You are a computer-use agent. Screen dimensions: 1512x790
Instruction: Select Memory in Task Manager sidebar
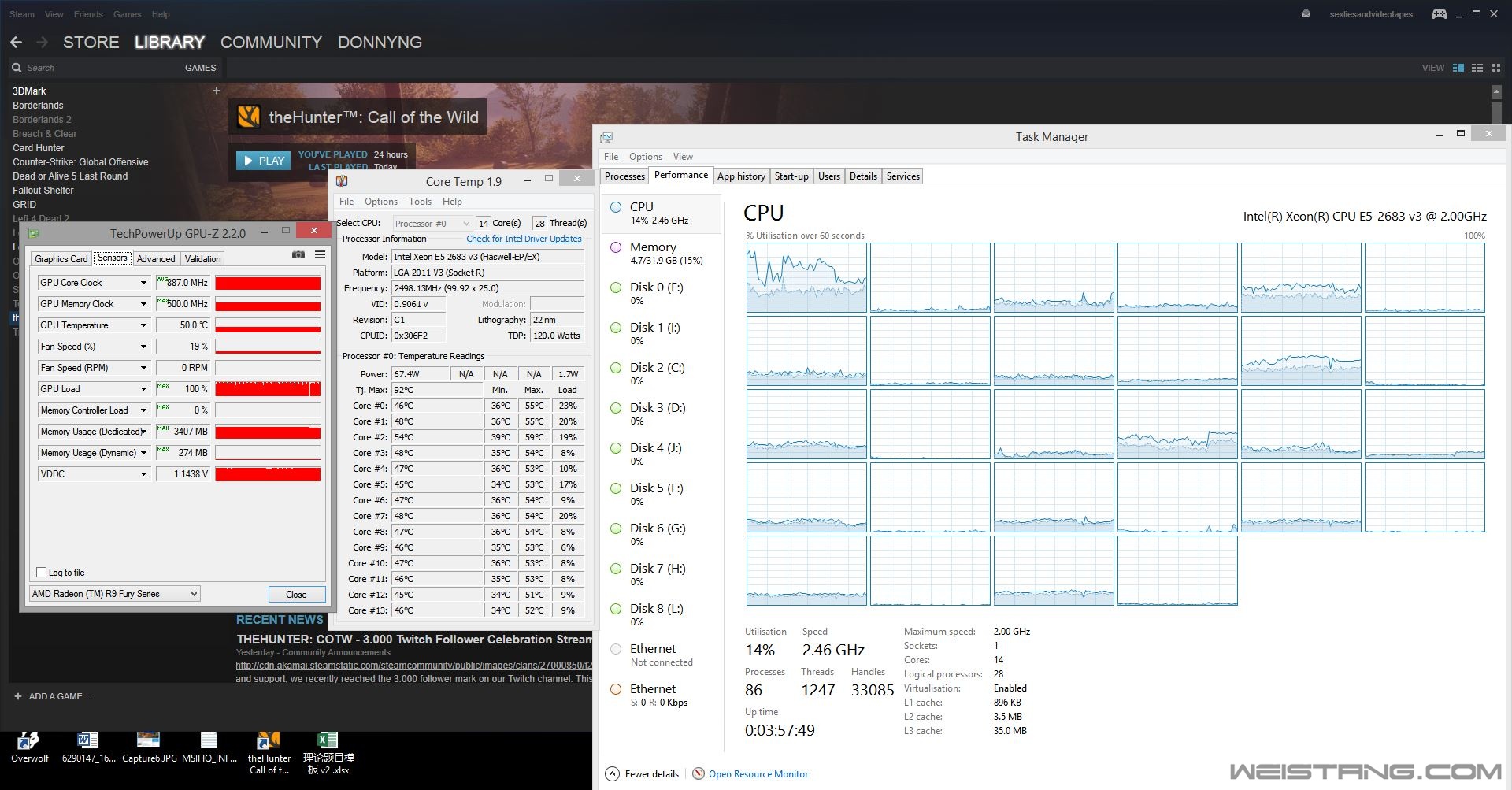click(661, 254)
